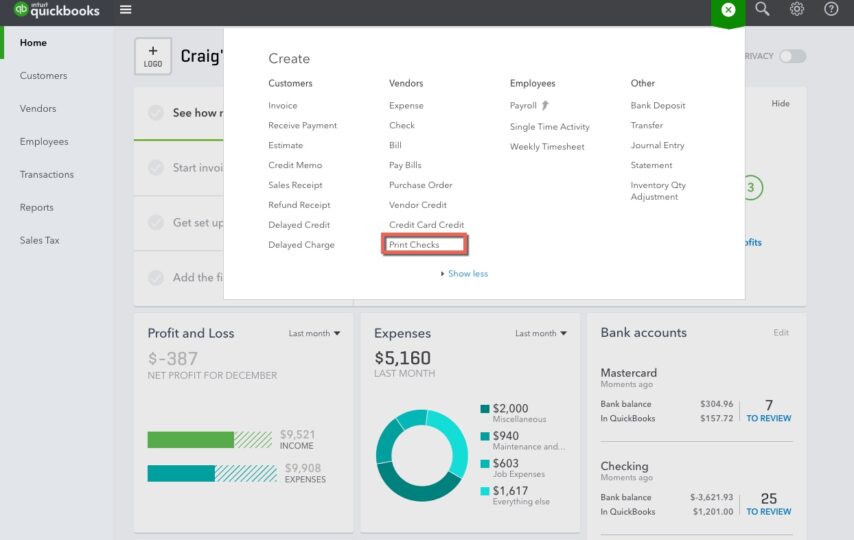Viewport: 854px width, 540px height.
Task: Edit the Bank accounts panel
Action: [x=780, y=332]
